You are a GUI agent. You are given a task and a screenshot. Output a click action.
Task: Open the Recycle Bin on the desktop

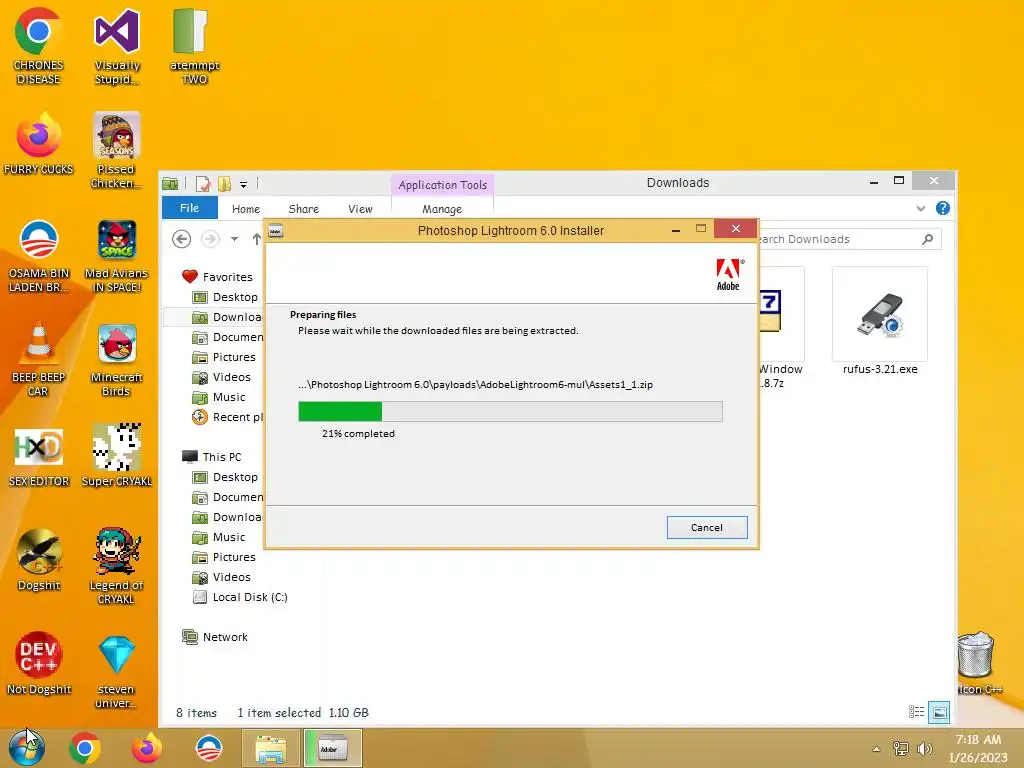tap(976, 662)
